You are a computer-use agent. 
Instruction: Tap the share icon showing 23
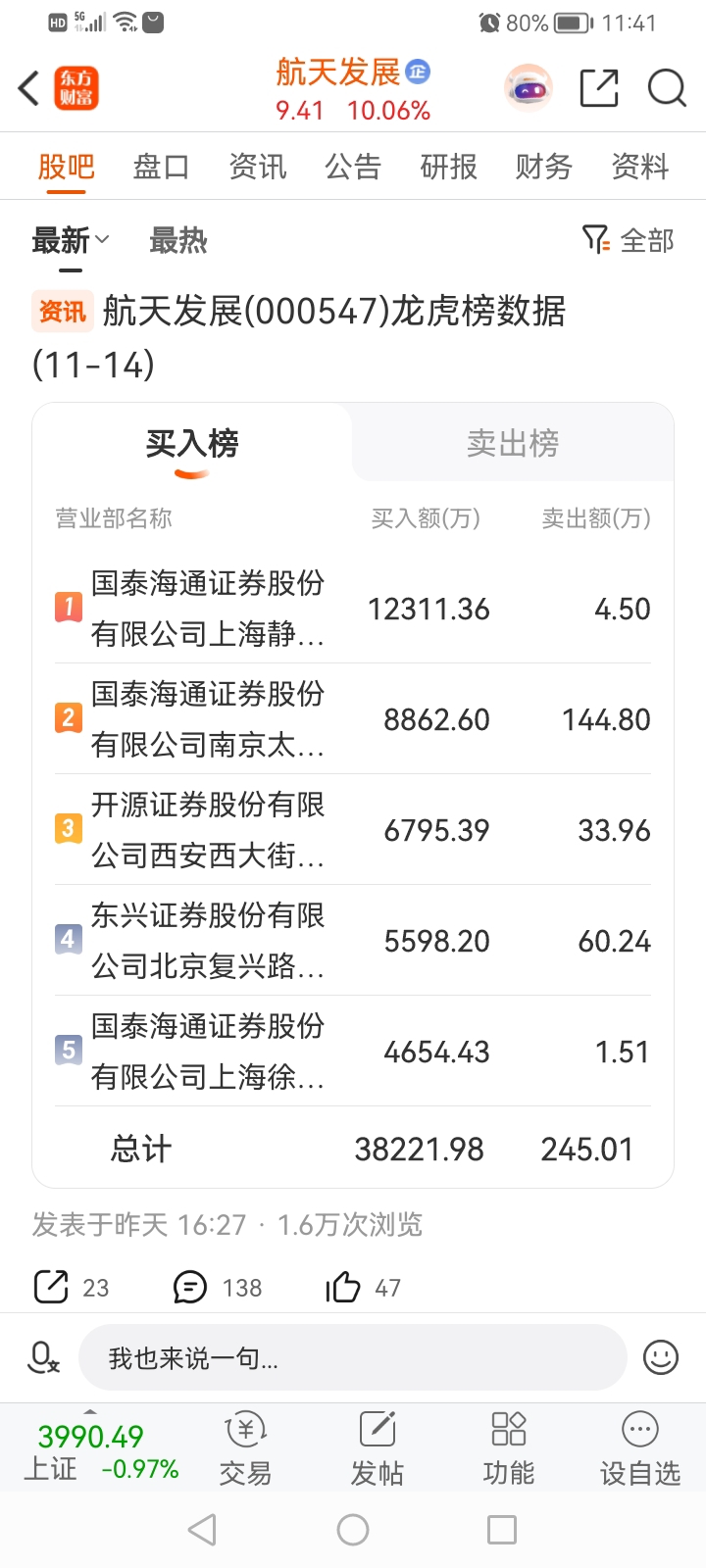point(51,1287)
